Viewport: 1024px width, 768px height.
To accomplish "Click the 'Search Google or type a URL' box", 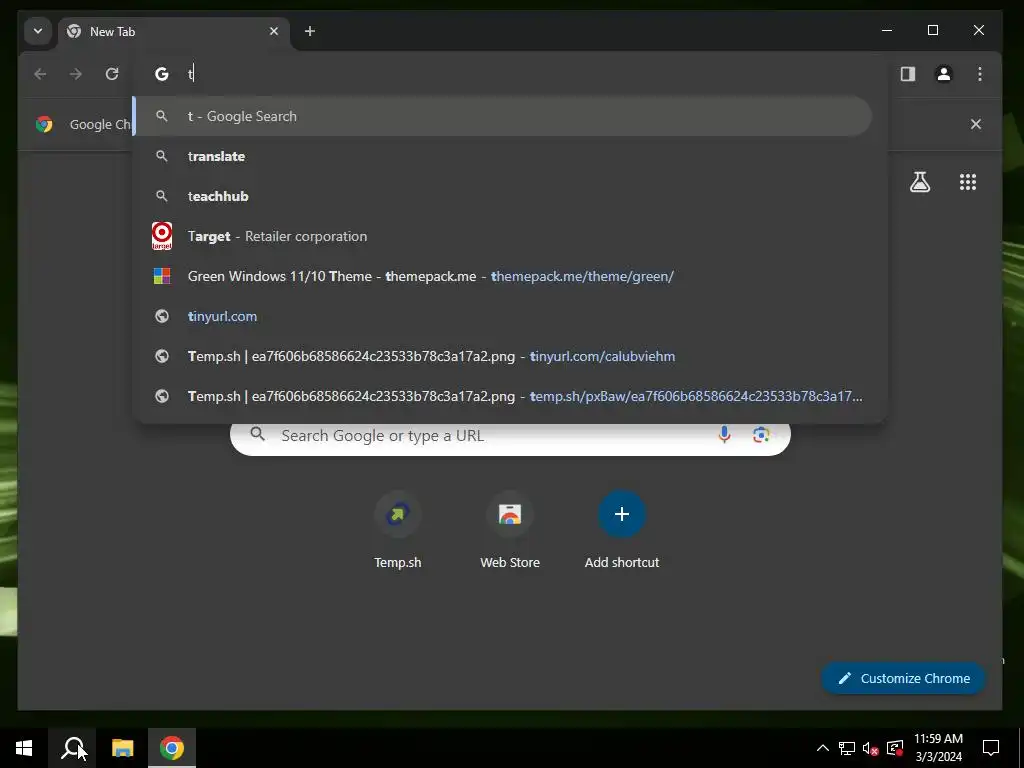I will coord(511,436).
